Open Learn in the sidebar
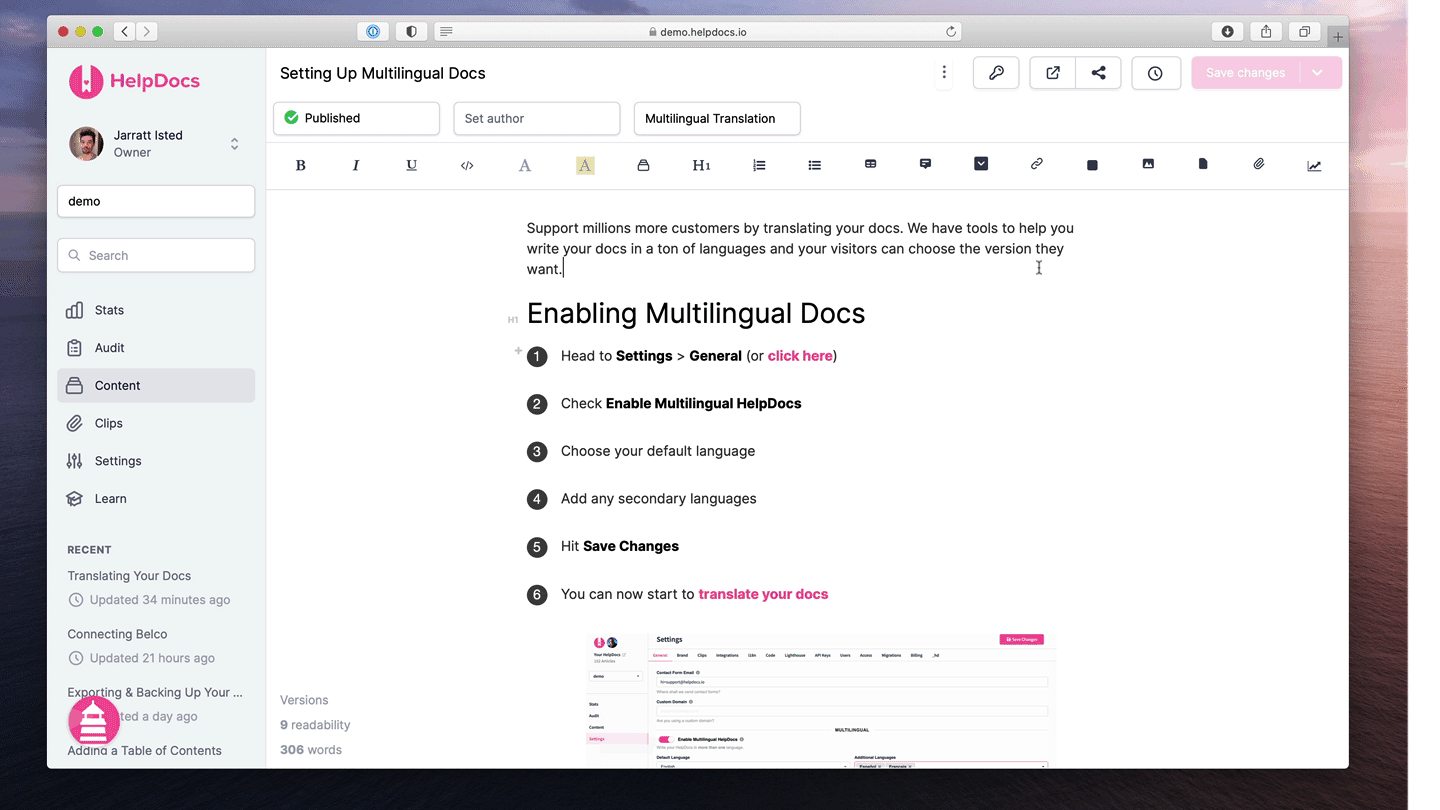Screen dimensions: 1440x810 click(156, 498)
